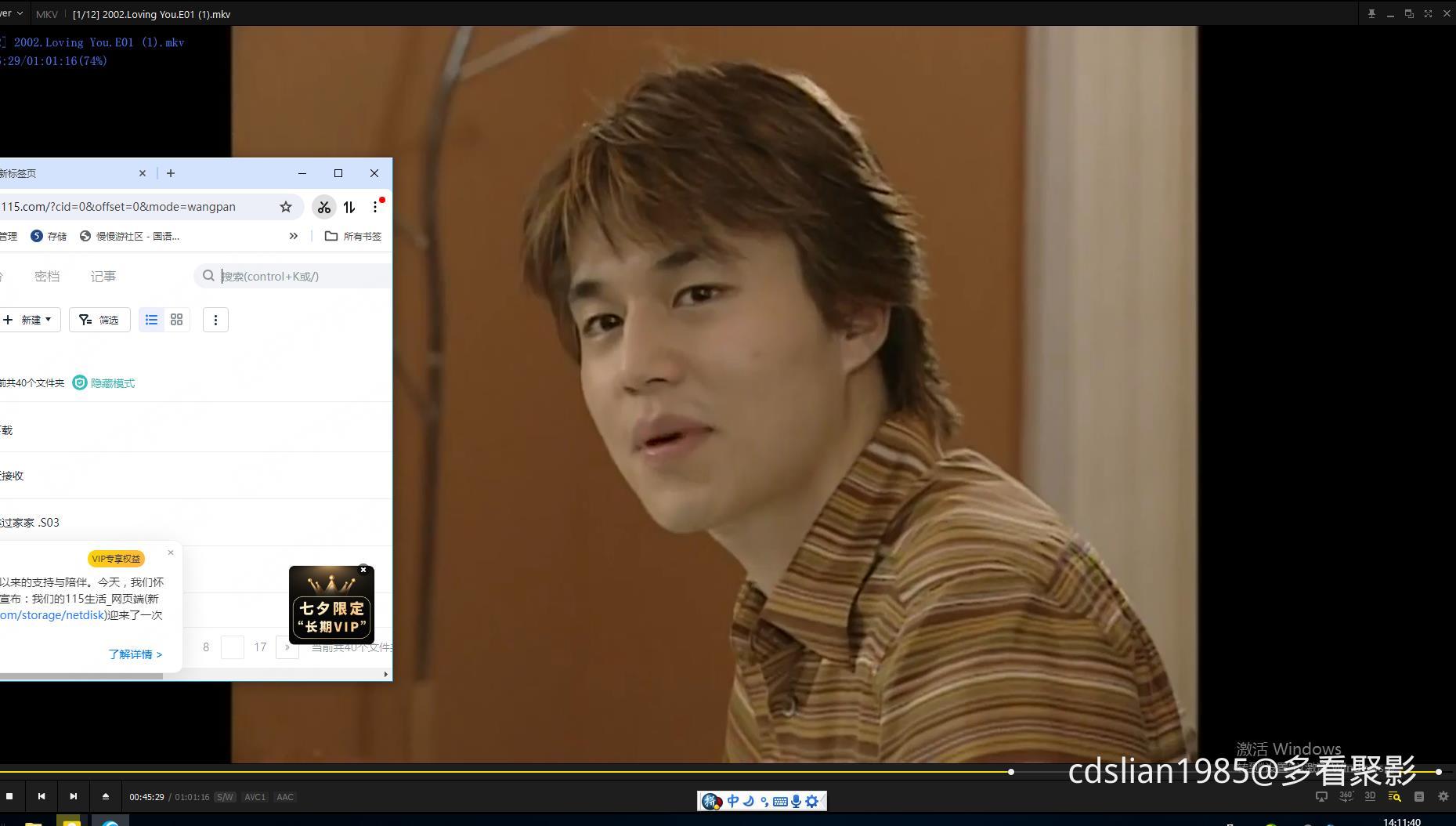Open the file toolbar more options menu
The height and width of the screenshot is (826, 1456).
click(x=215, y=320)
